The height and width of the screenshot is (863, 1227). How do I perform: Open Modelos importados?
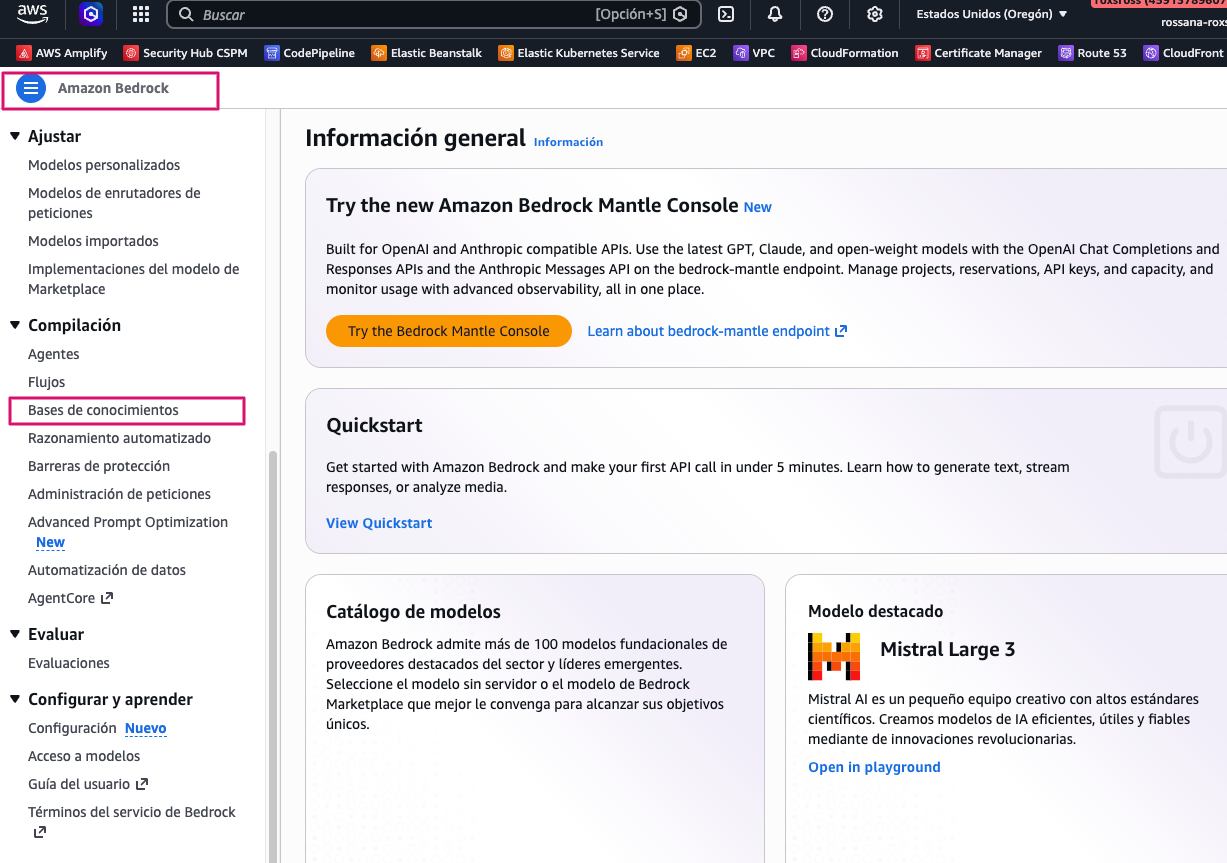(93, 241)
